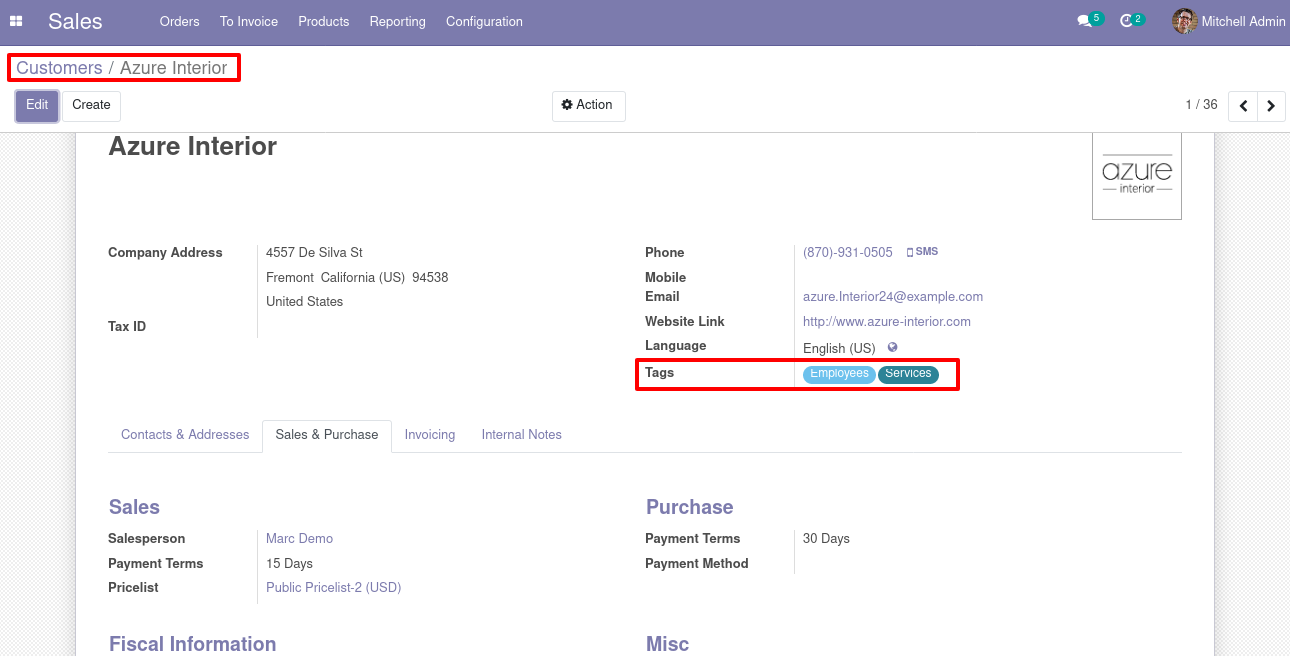Switch to the Invoicing tab
Viewport: 1290px width, 656px height.
pos(430,435)
